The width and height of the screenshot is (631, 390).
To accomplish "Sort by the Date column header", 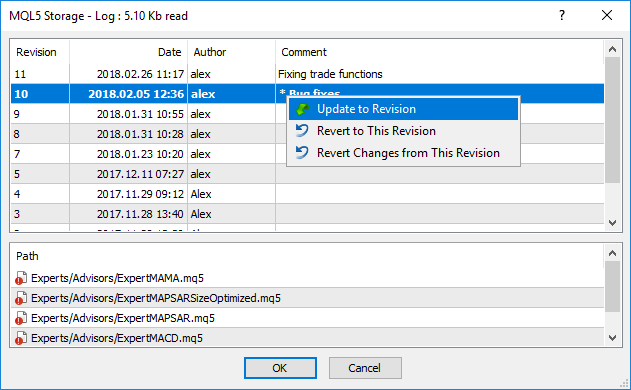I will pyautogui.click(x=128, y=52).
